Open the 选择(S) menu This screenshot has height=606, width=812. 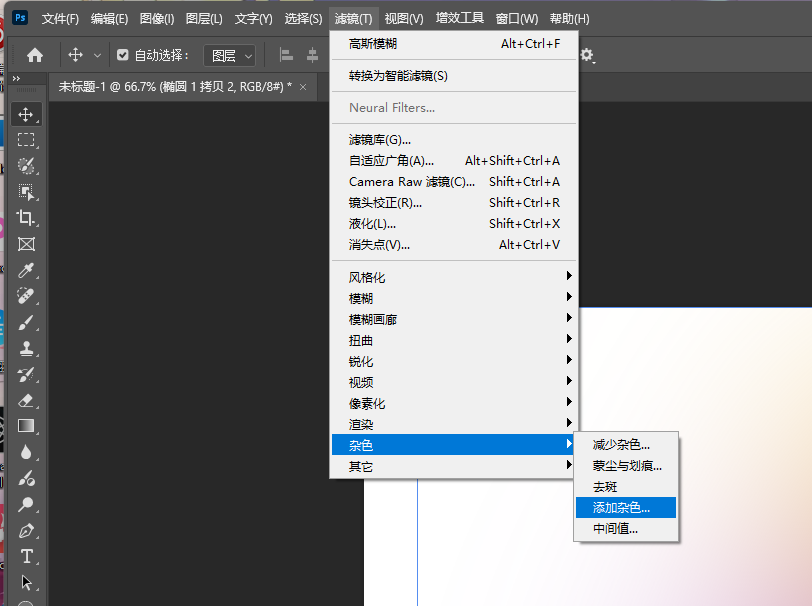pyautogui.click(x=303, y=19)
